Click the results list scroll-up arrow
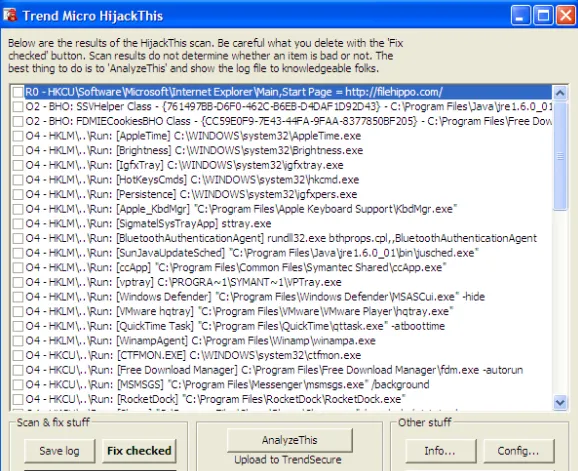578x471 pixels. pyautogui.click(x=560, y=93)
